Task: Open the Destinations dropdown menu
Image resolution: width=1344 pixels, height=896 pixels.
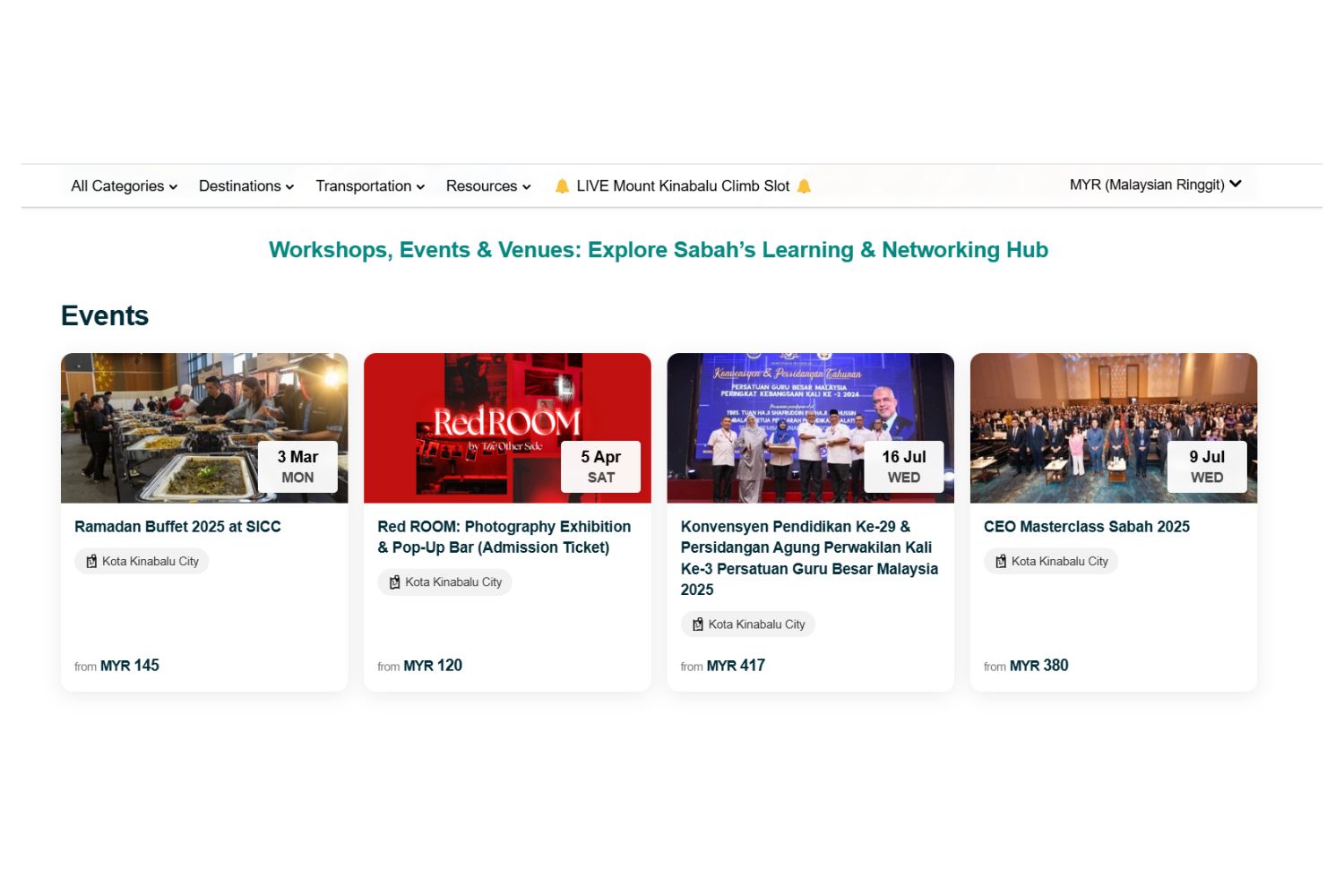Action: (246, 186)
